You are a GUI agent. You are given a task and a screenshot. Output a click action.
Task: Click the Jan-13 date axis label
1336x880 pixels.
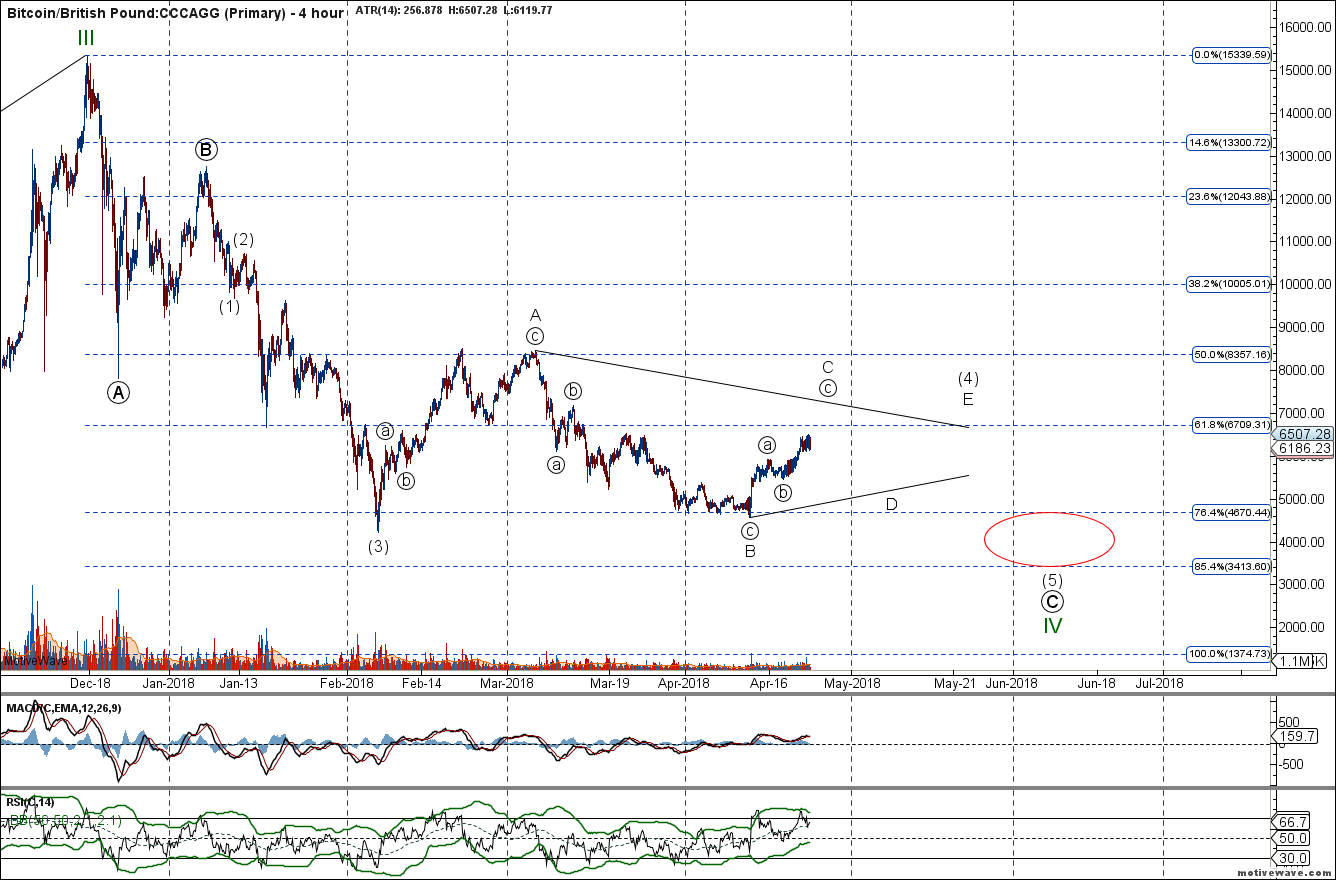point(238,683)
